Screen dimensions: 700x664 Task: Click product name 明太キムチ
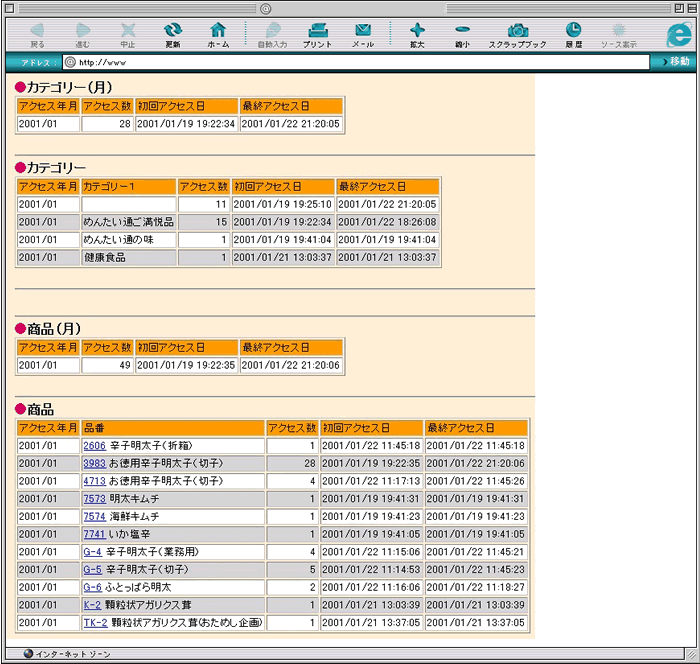point(134,499)
